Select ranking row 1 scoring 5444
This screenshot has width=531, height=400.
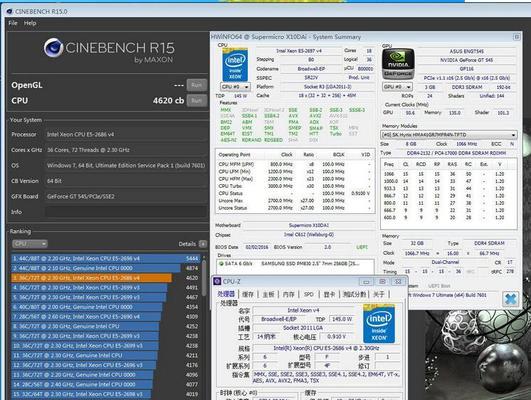(x=106, y=258)
